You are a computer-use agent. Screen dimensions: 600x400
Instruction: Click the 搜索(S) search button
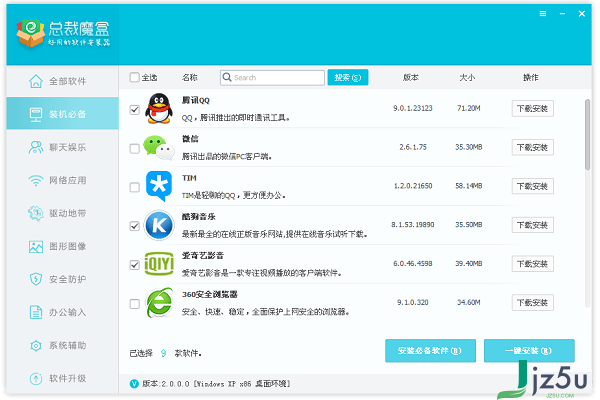(348, 77)
